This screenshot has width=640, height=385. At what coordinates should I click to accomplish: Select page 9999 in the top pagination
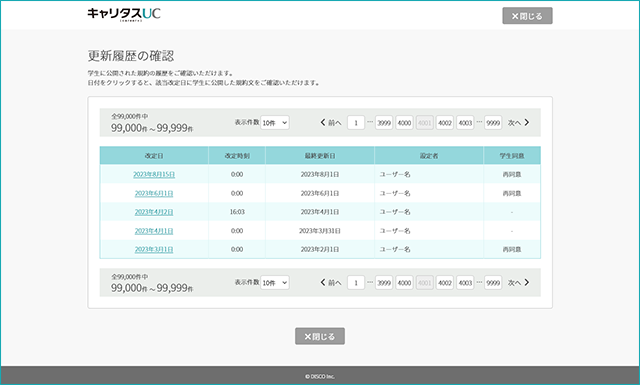tap(493, 122)
